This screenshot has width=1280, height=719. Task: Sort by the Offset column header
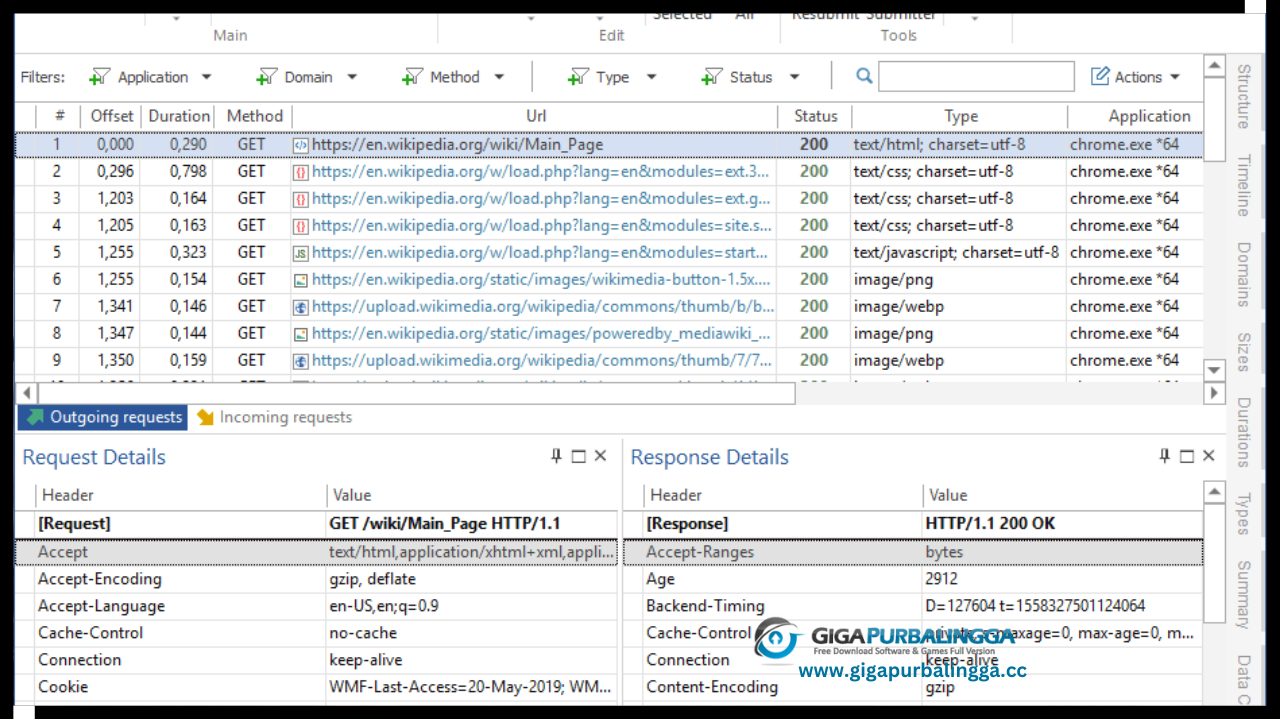point(112,116)
